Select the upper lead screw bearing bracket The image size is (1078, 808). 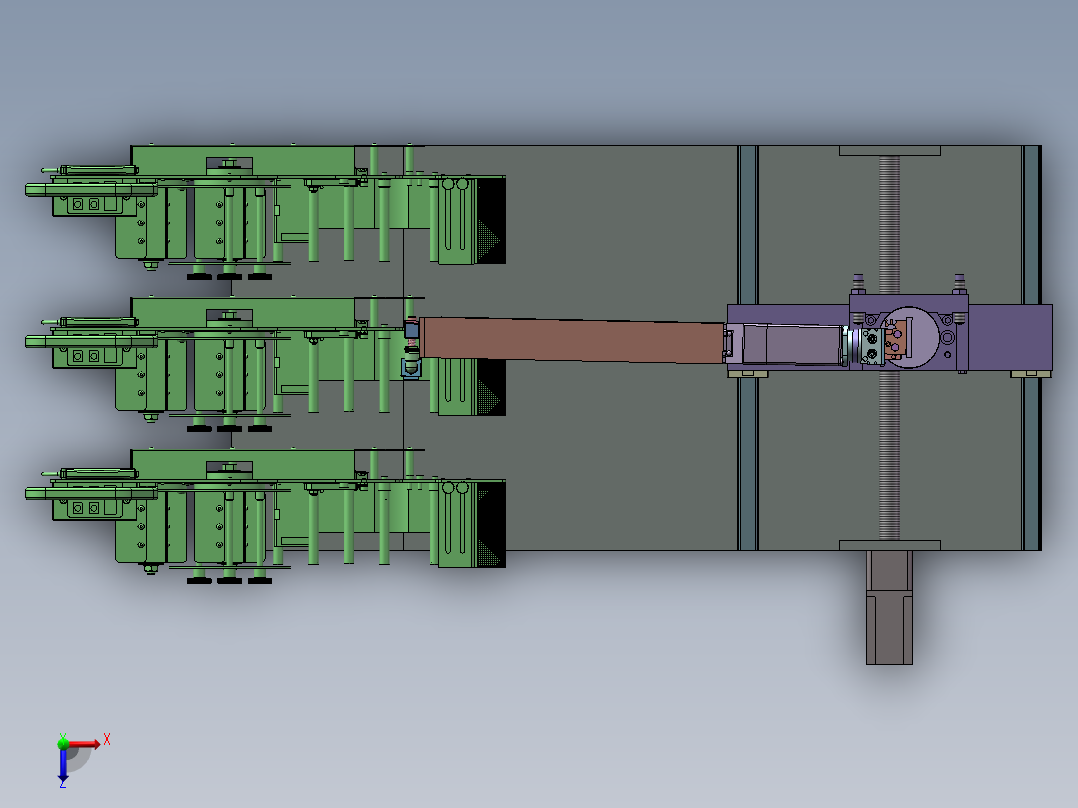(890, 150)
